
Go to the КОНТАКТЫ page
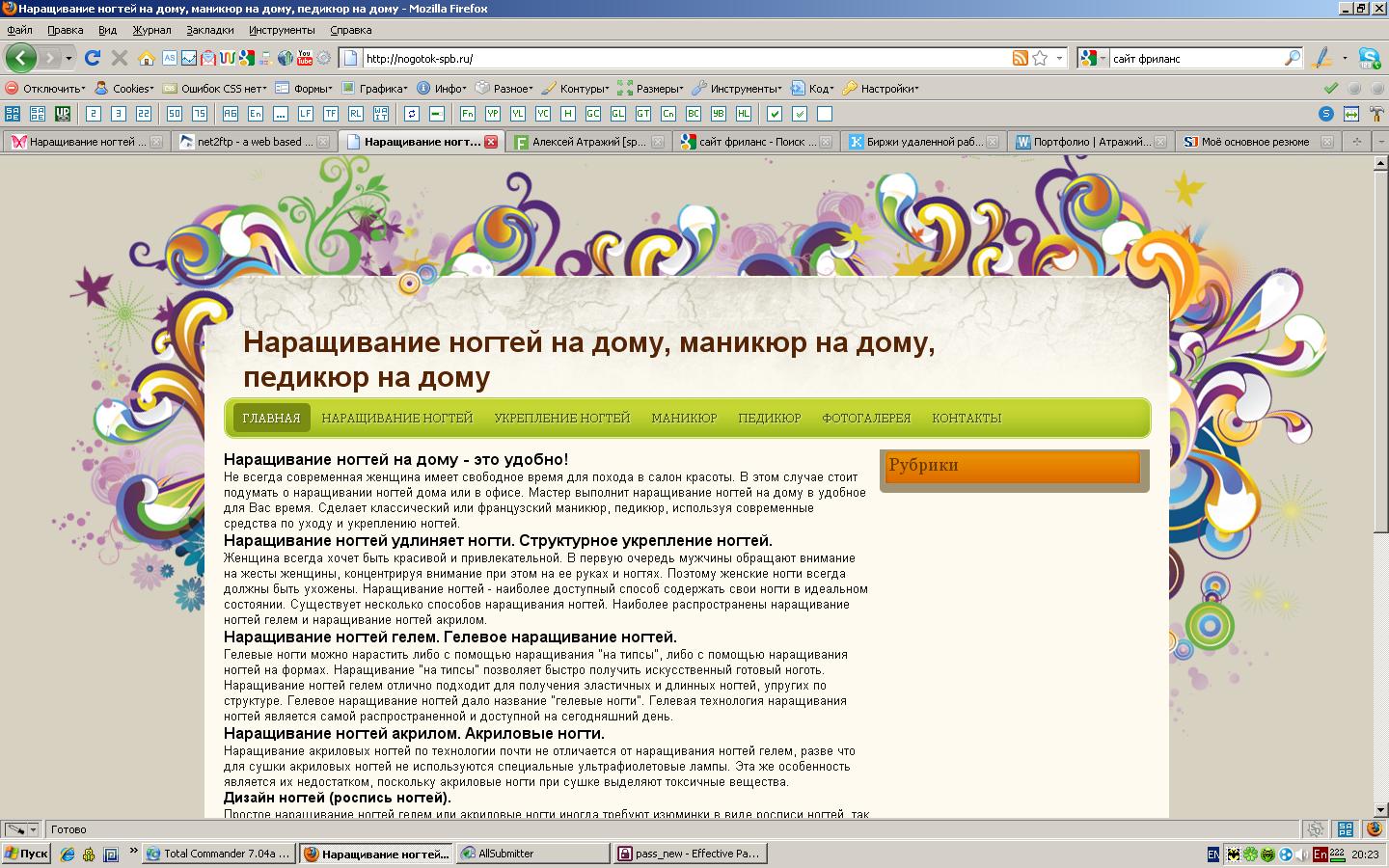click(x=966, y=418)
